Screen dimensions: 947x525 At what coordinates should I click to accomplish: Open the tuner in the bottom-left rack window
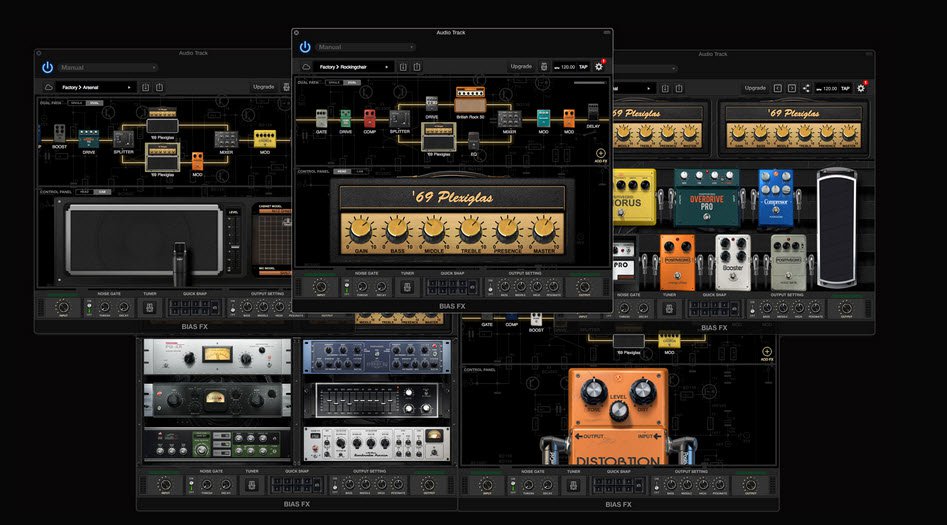pyautogui.click(x=252, y=485)
